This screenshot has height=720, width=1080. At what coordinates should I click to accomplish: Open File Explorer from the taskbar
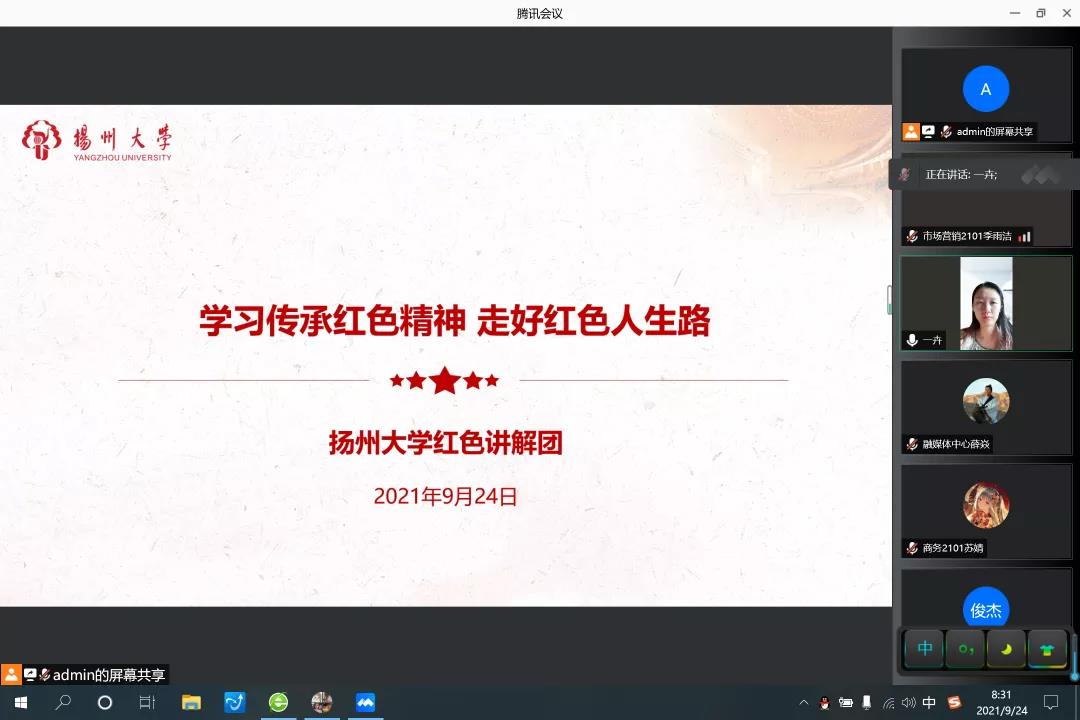click(191, 703)
